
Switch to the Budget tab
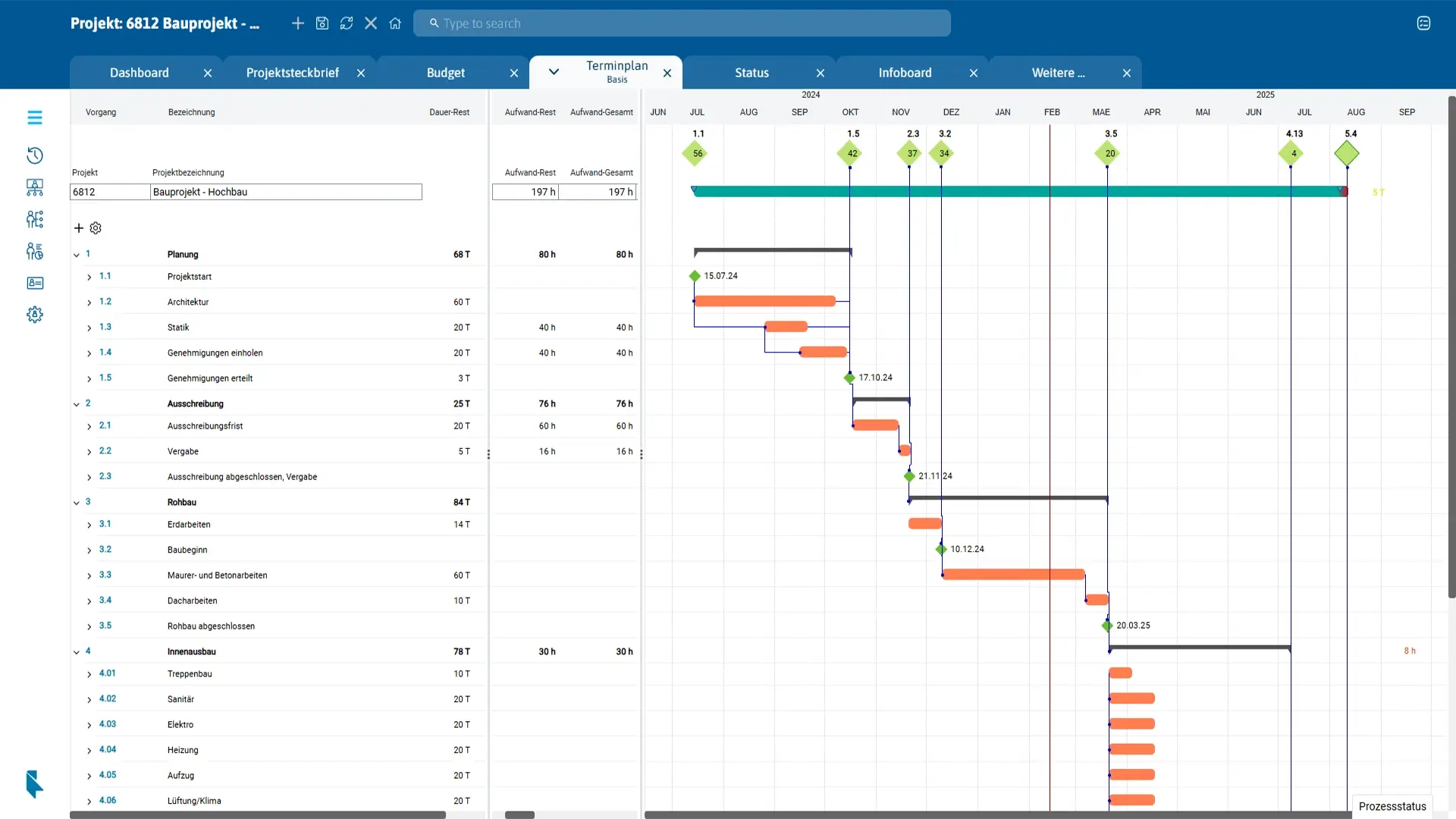(x=446, y=72)
